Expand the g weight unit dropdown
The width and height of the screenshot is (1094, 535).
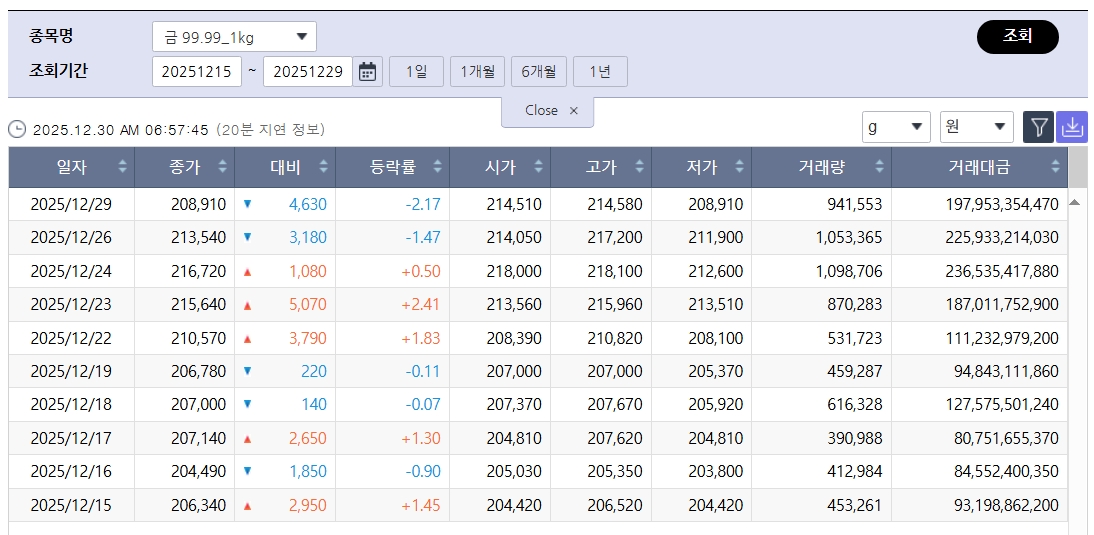point(896,127)
